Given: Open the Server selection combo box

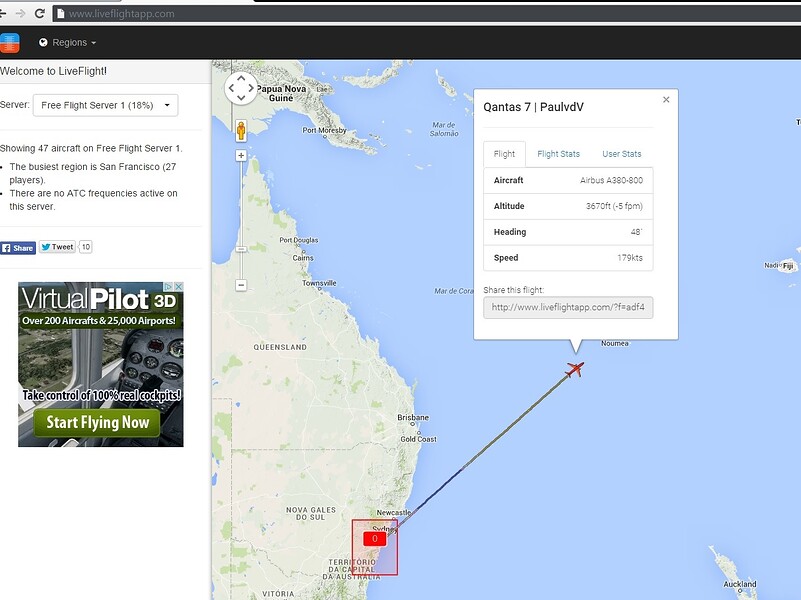Looking at the screenshot, I should click(105, 105).
